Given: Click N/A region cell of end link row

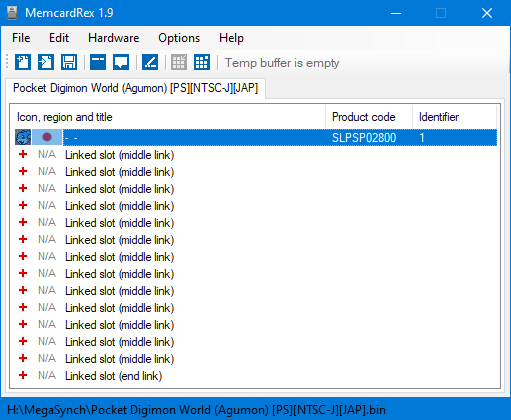Looking at the screenshot, I should click(x=47, y=375).
